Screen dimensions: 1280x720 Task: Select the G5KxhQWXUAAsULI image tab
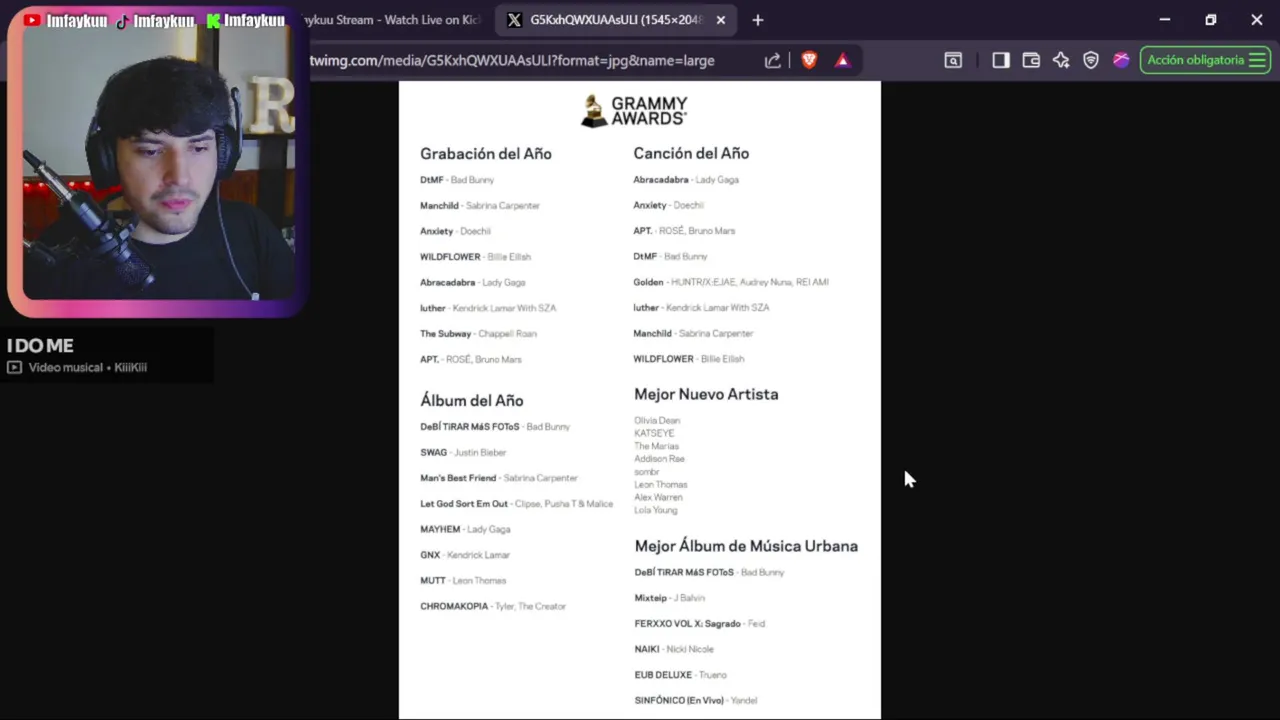click(x=615, y=20)
